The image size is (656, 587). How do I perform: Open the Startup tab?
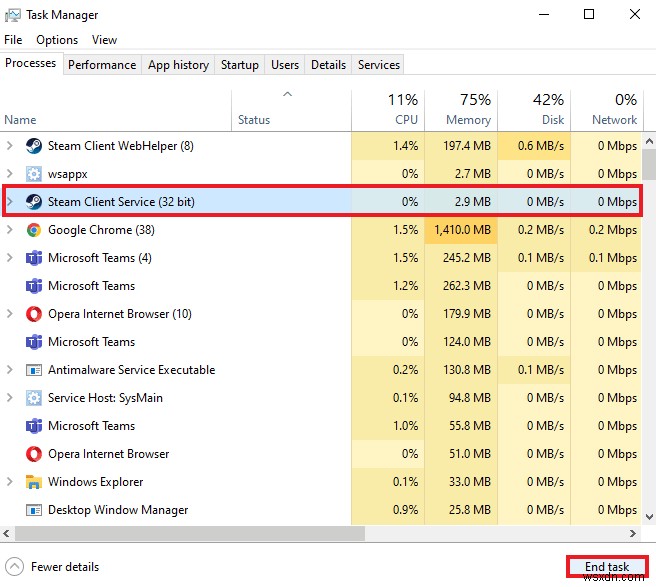(x=239, y=65)
